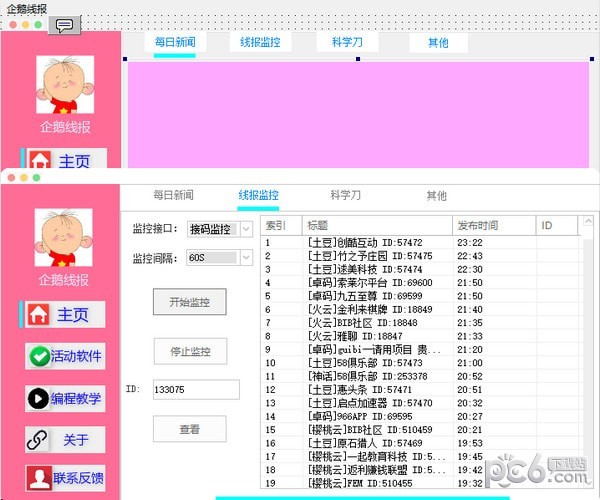
Task: Expand the 监控接口 dropdown arrow
Action: coord(246,229)
